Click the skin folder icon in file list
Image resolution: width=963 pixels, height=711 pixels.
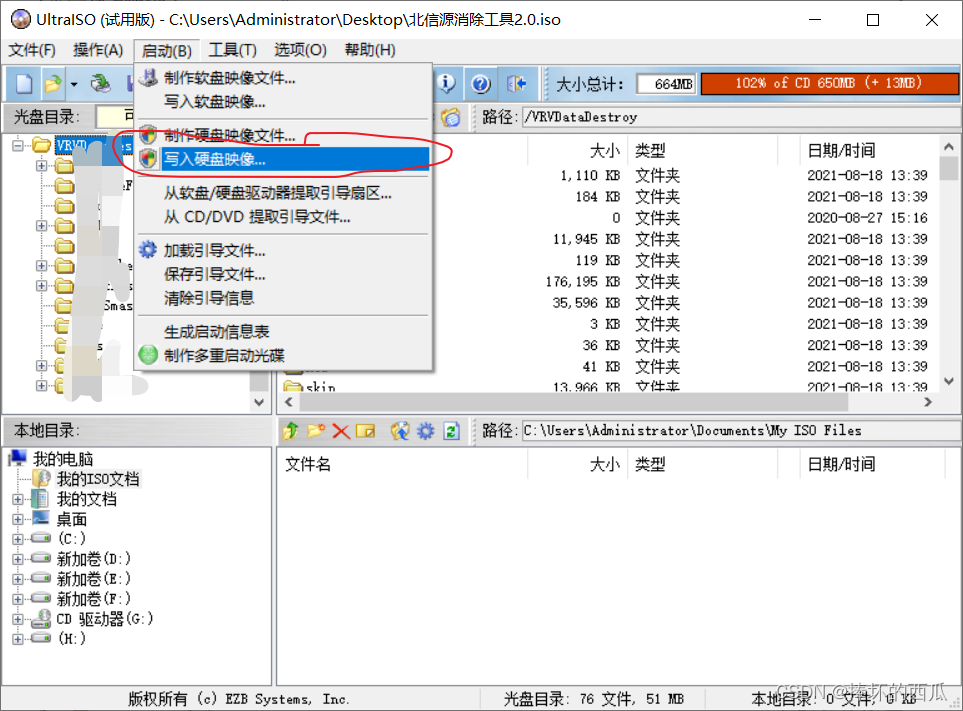[x=293, y=387]
